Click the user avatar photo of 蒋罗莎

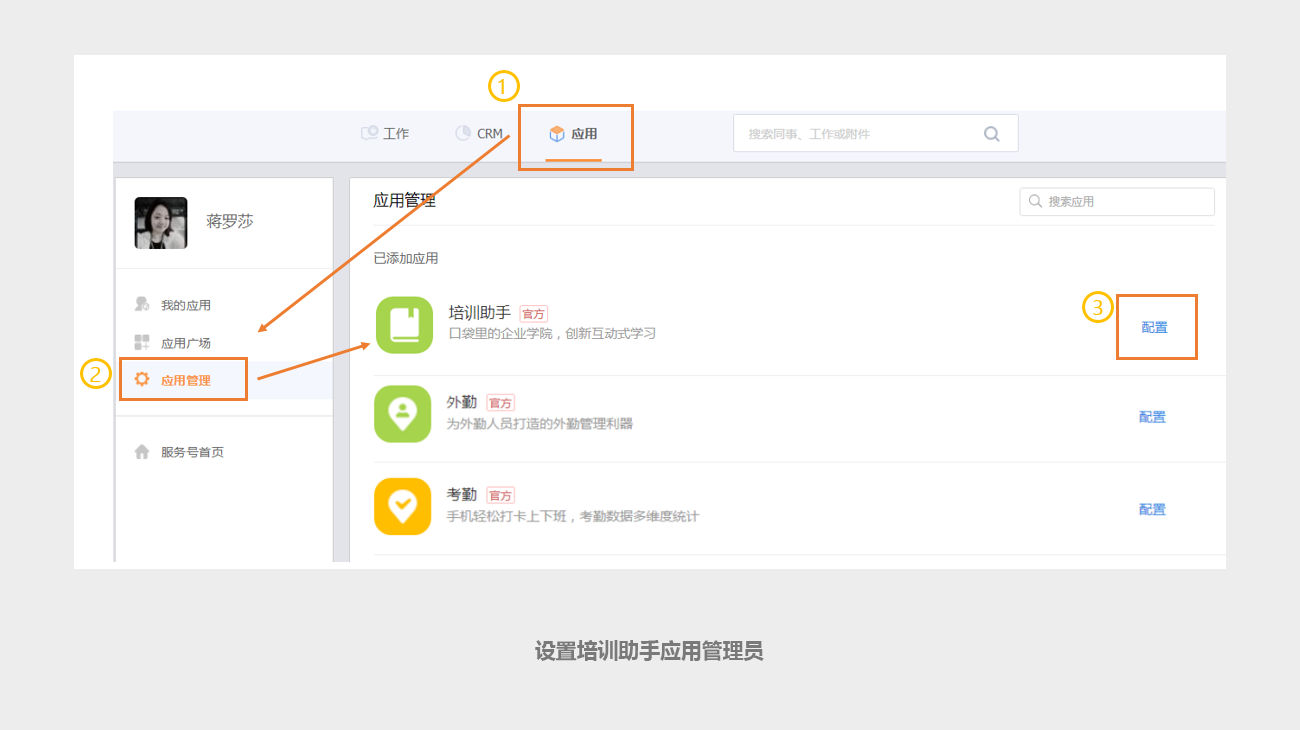pyautogui.click(x=161, y=223)
